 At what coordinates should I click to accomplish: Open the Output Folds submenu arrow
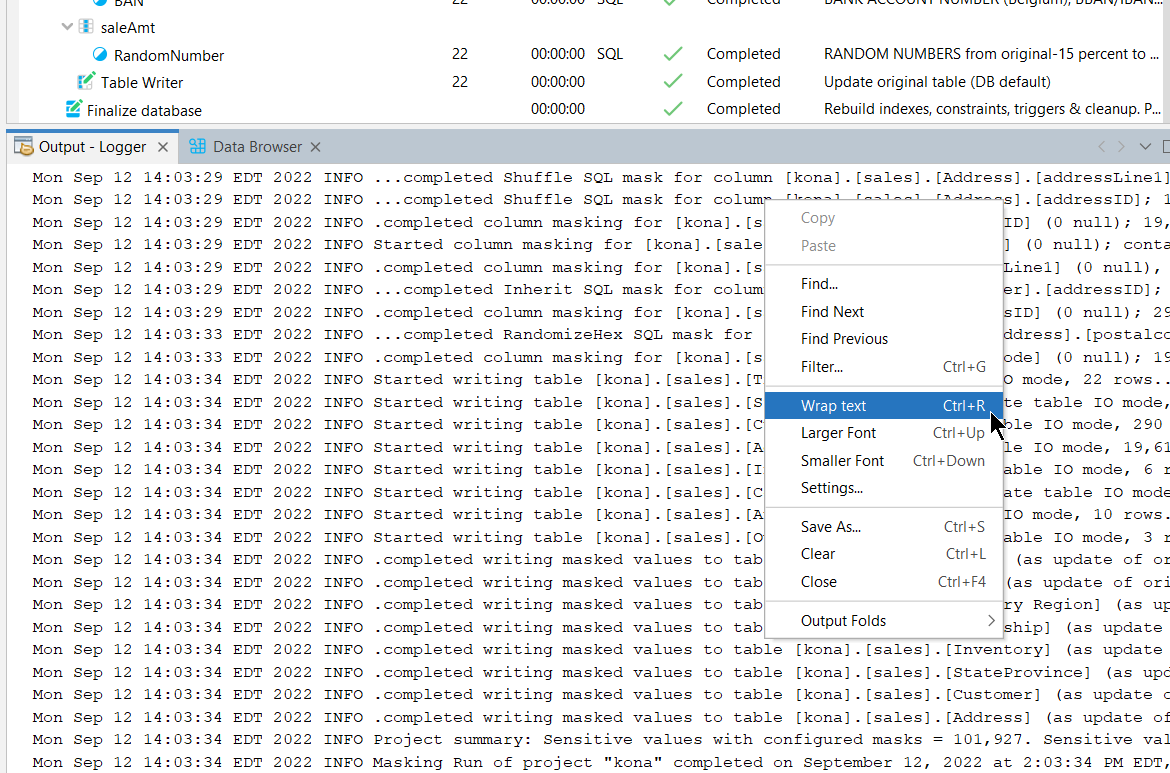(991, 620)
